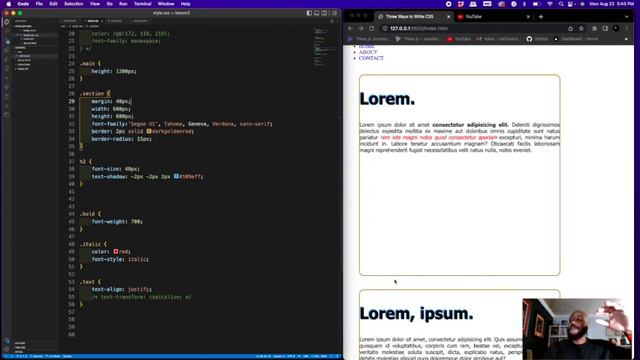Open Spotlight search icon in menu bar
Image resolution: width=640 pixels, height=360 pixels.
tap(561, 4)
